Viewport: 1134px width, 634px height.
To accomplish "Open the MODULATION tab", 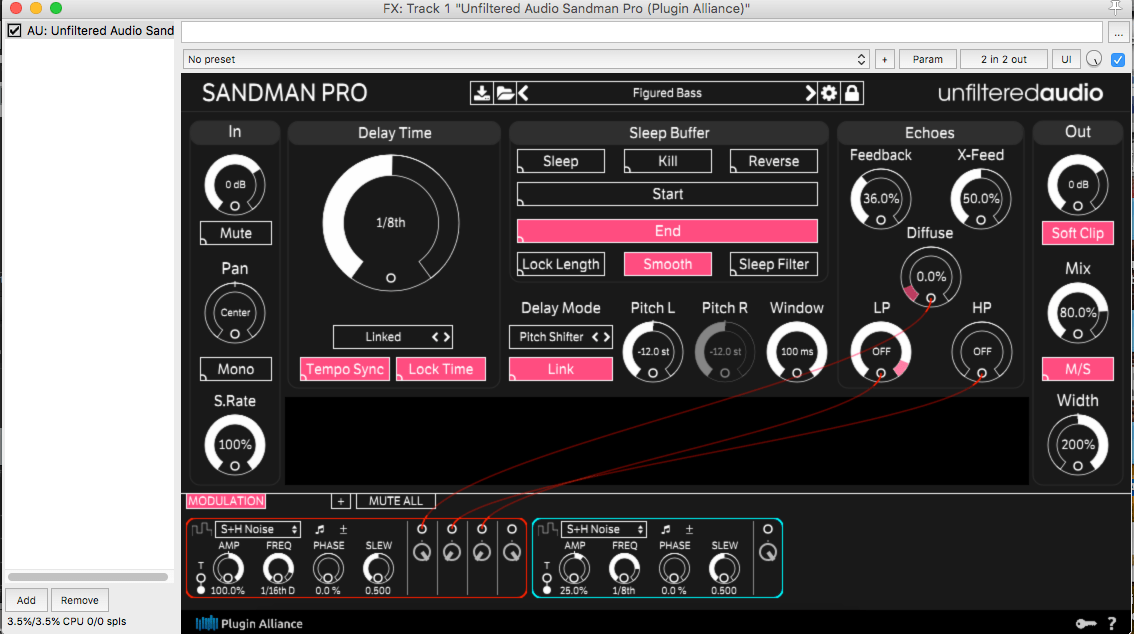I will pos(226,501).
